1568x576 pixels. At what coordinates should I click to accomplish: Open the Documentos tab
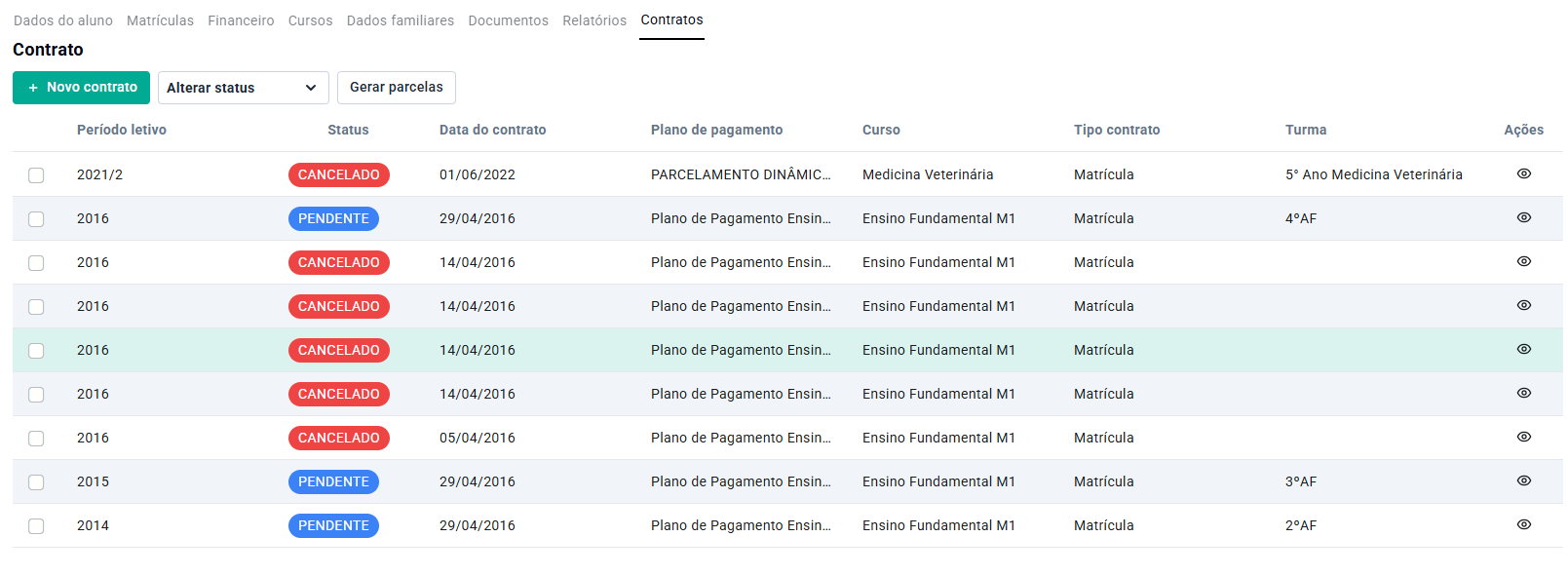[508, 20]
